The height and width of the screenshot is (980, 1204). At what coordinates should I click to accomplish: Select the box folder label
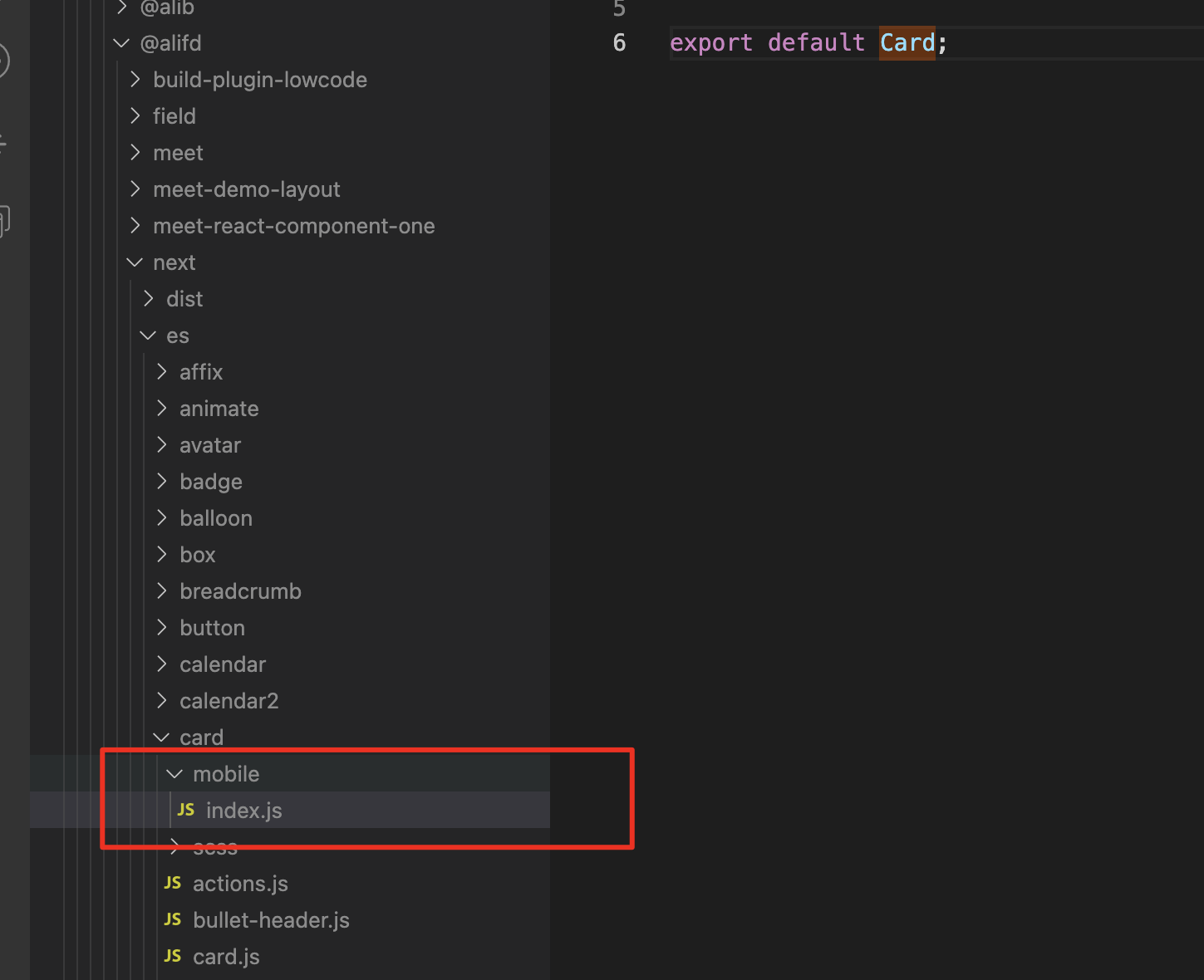[198, 555]
